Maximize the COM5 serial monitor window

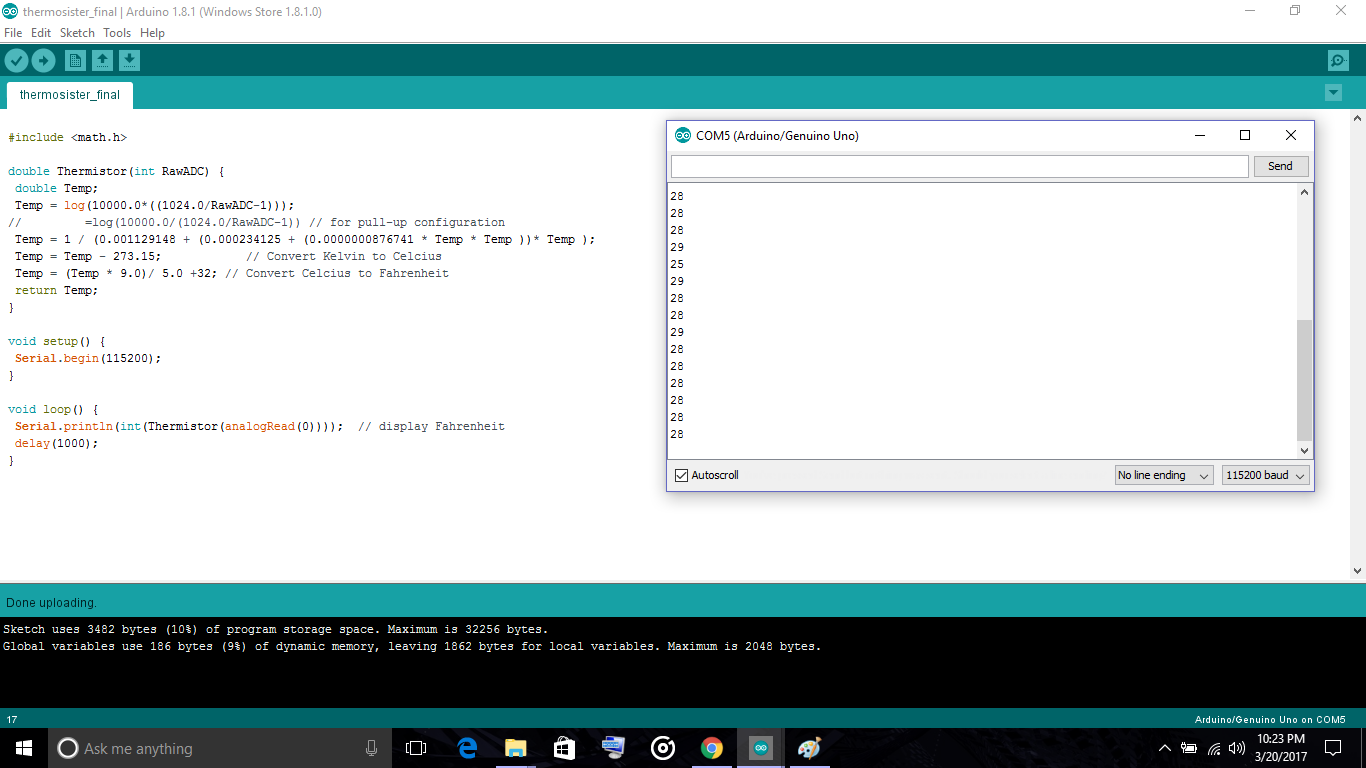[1245, 135]
